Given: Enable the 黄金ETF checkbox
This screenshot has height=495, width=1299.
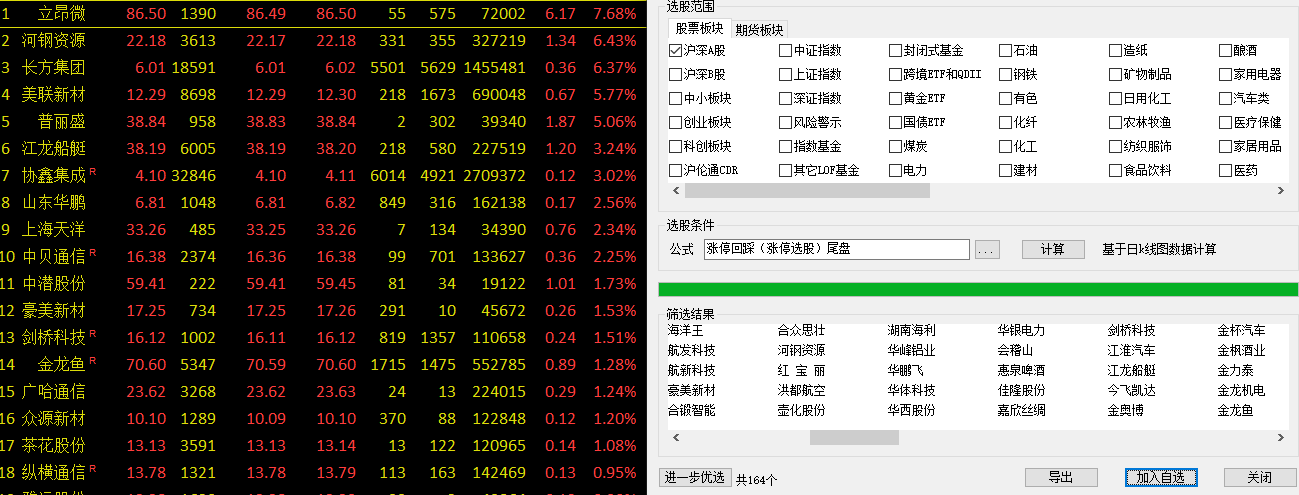Looking at the screenshot, I should tap(896, 98).
